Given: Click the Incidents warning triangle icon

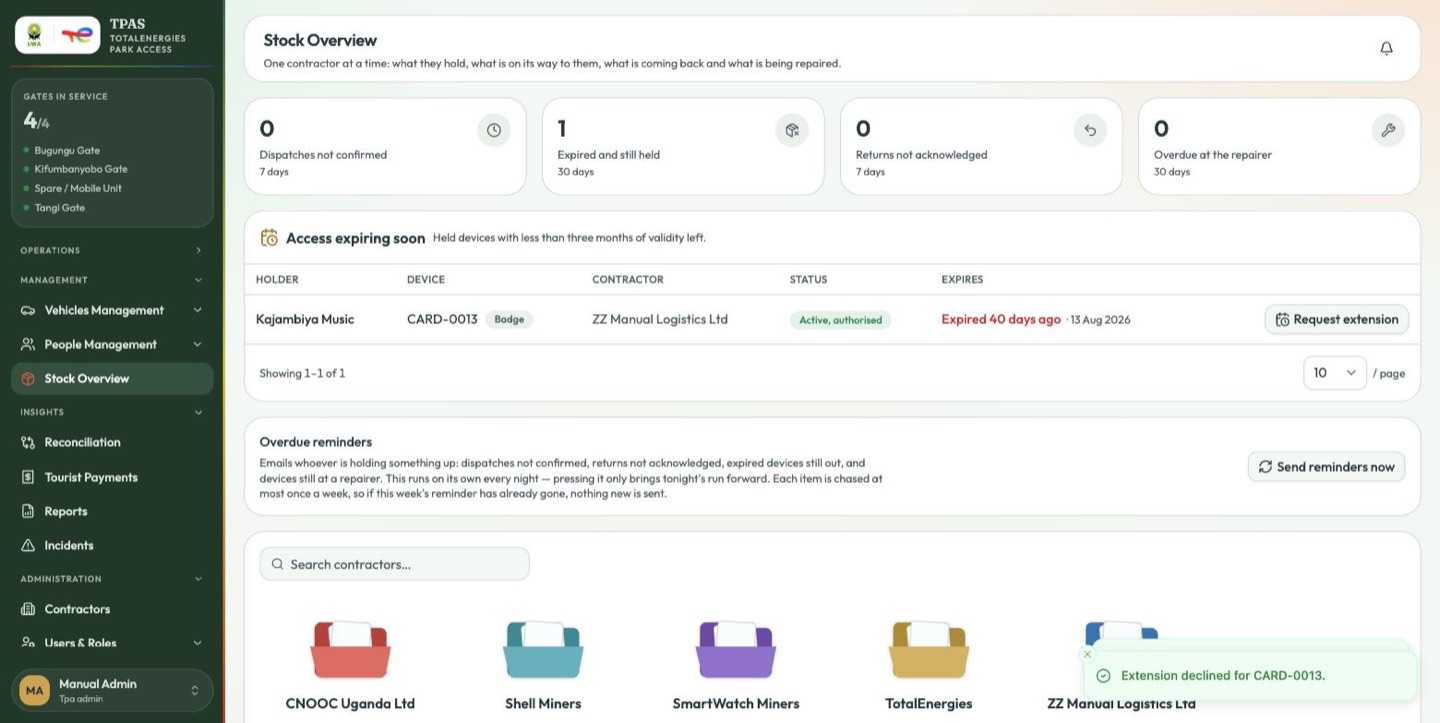Looking at the screenshot, I should click(x=28, y=545).
